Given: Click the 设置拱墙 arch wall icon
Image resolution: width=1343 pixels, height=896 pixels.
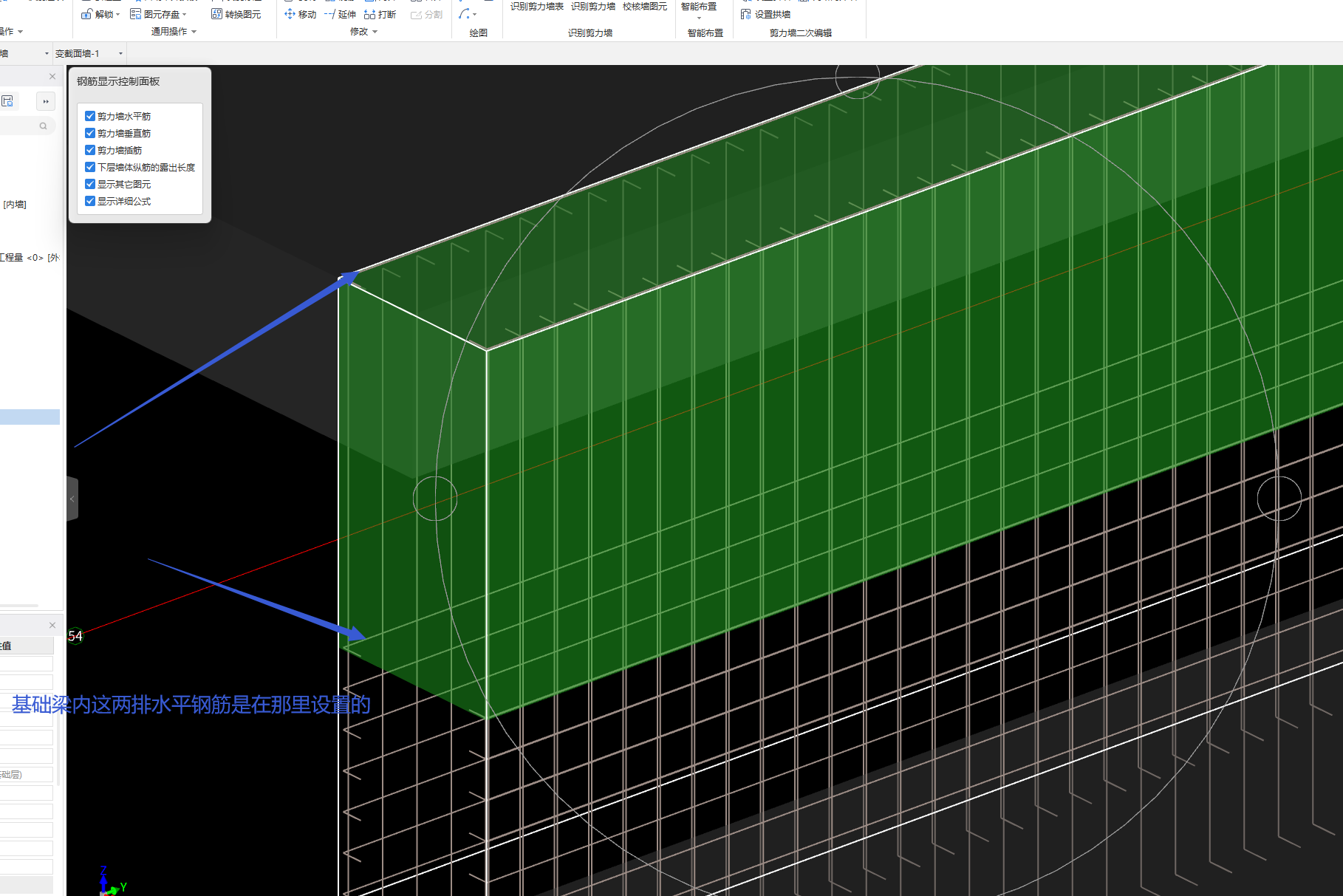Looking at the screenshot, I should point(746,14).
